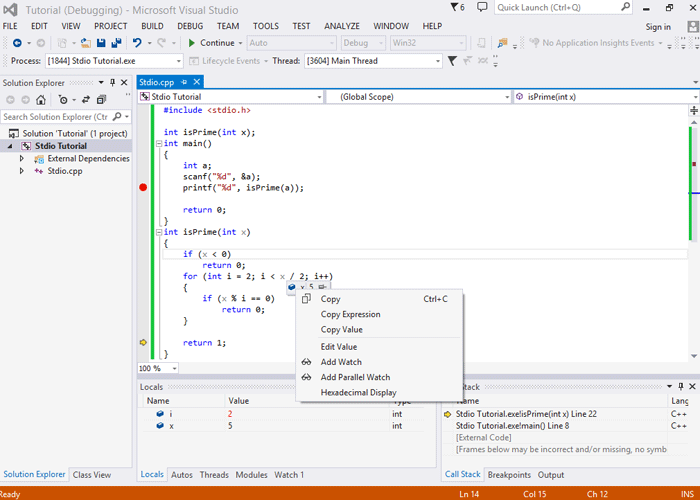Click the editor vertical scrollbar down arrow
The image size is (700, 500).
pos(694,356)
